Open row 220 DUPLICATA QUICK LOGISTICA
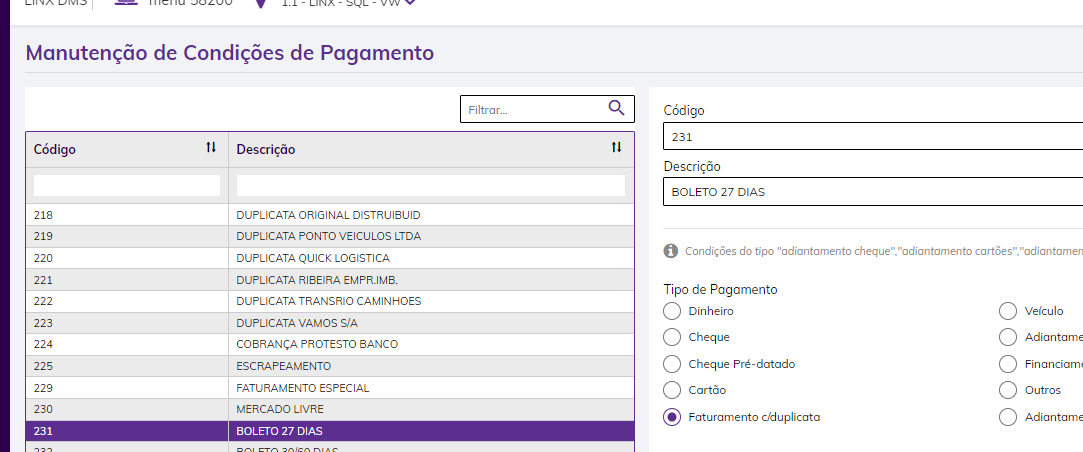 coord(330,258)
